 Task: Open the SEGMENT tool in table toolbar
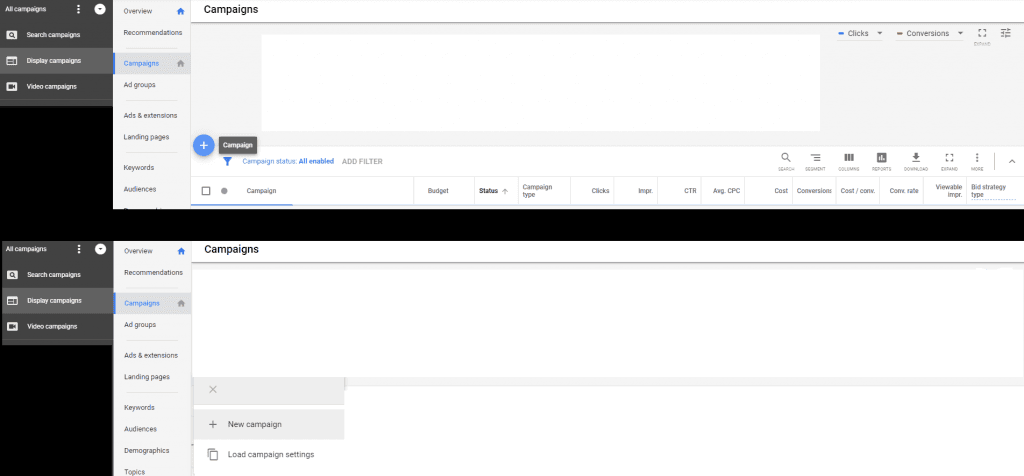[x=815, y=158]
